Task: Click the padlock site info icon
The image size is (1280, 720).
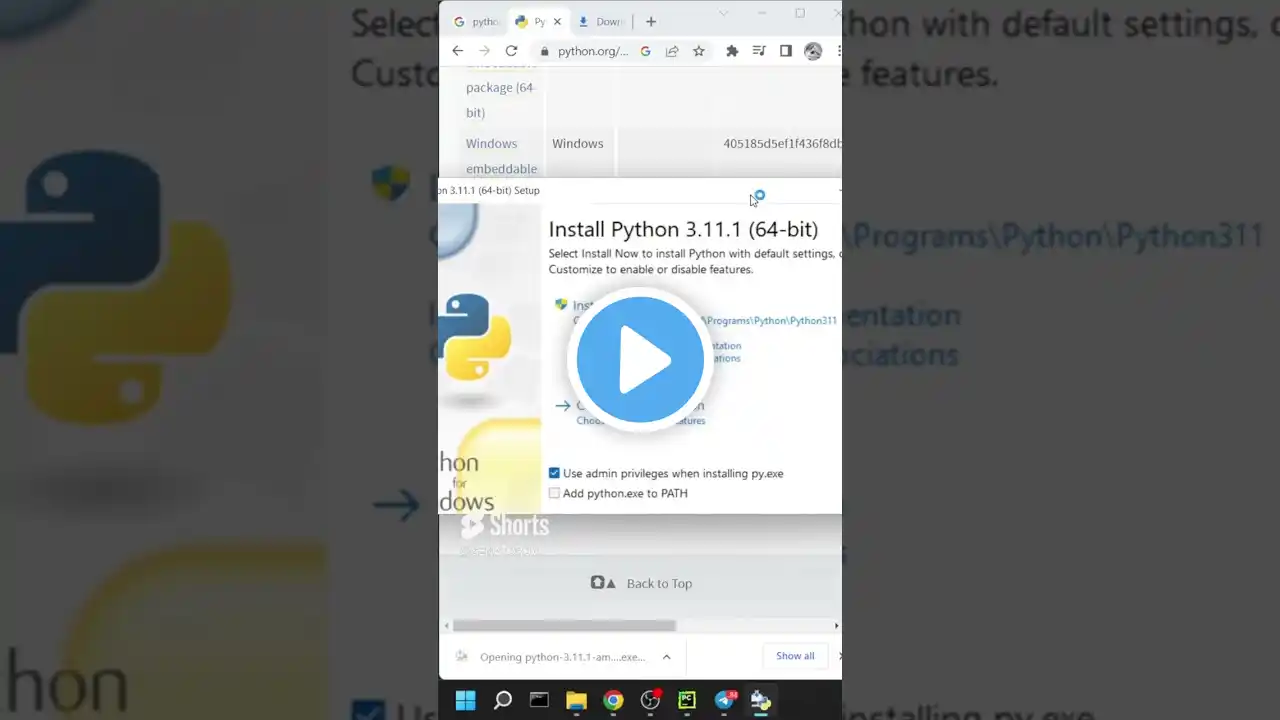Action: pyautogui.click(x=545, y=51)
